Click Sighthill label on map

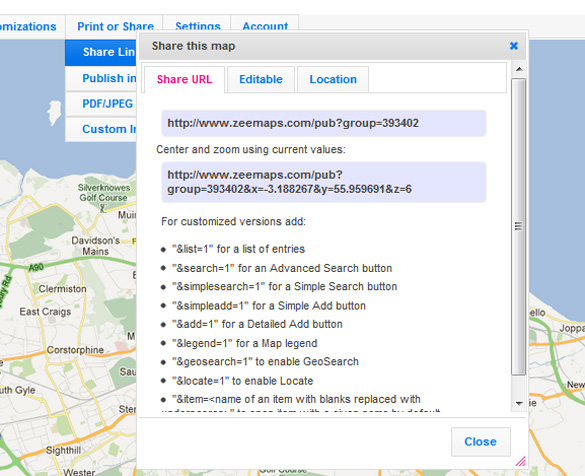63,450
